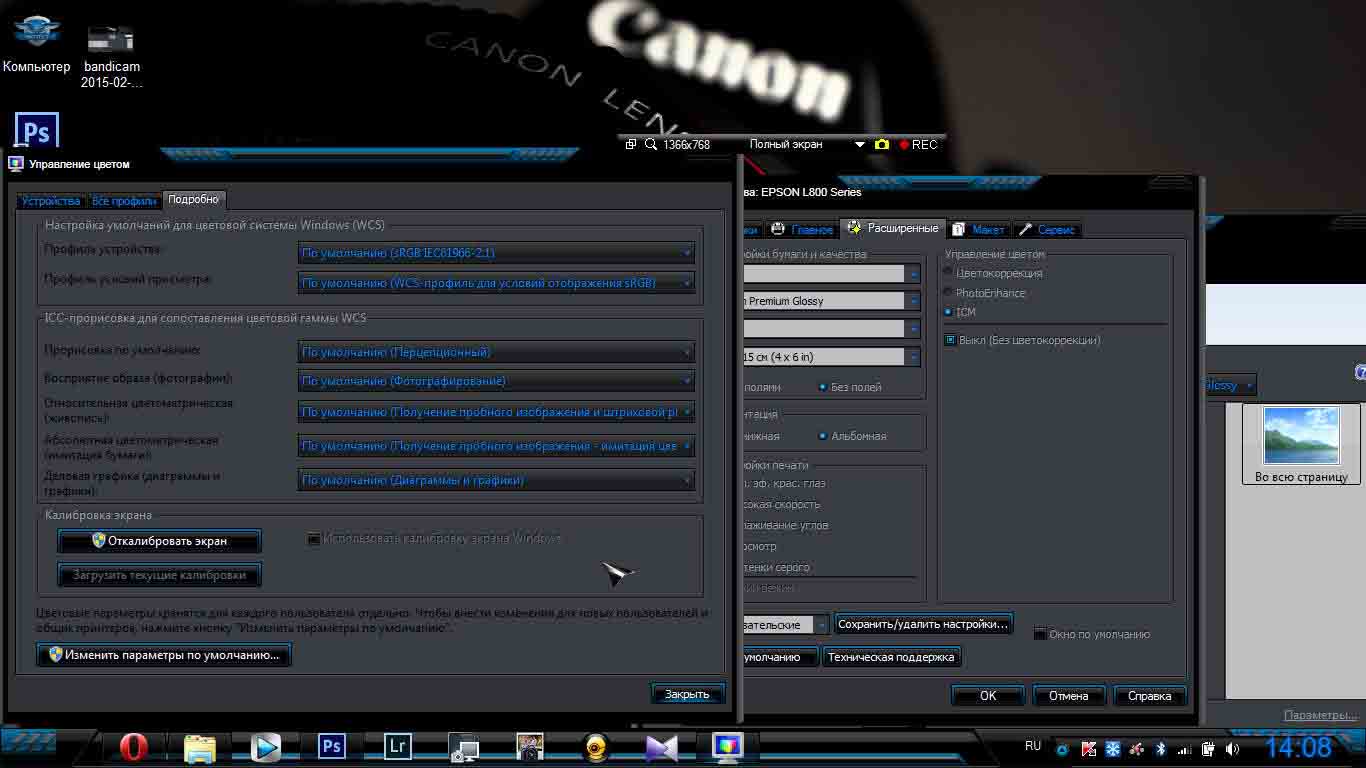Open the devices and printers taskbar icon

click(464, 747)
